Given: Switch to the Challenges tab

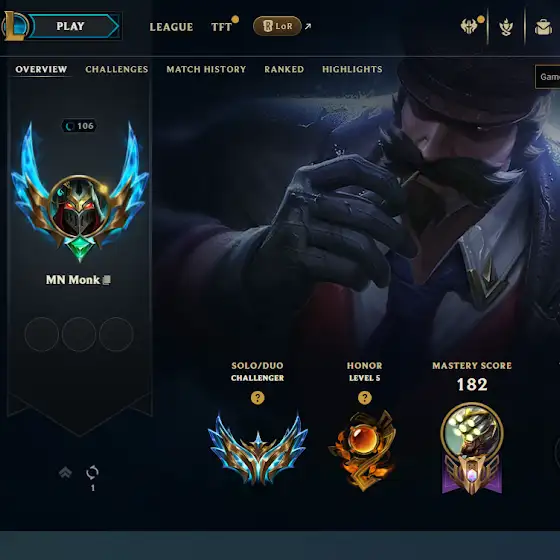Looking at the screenshot, I should coord(116,69).
